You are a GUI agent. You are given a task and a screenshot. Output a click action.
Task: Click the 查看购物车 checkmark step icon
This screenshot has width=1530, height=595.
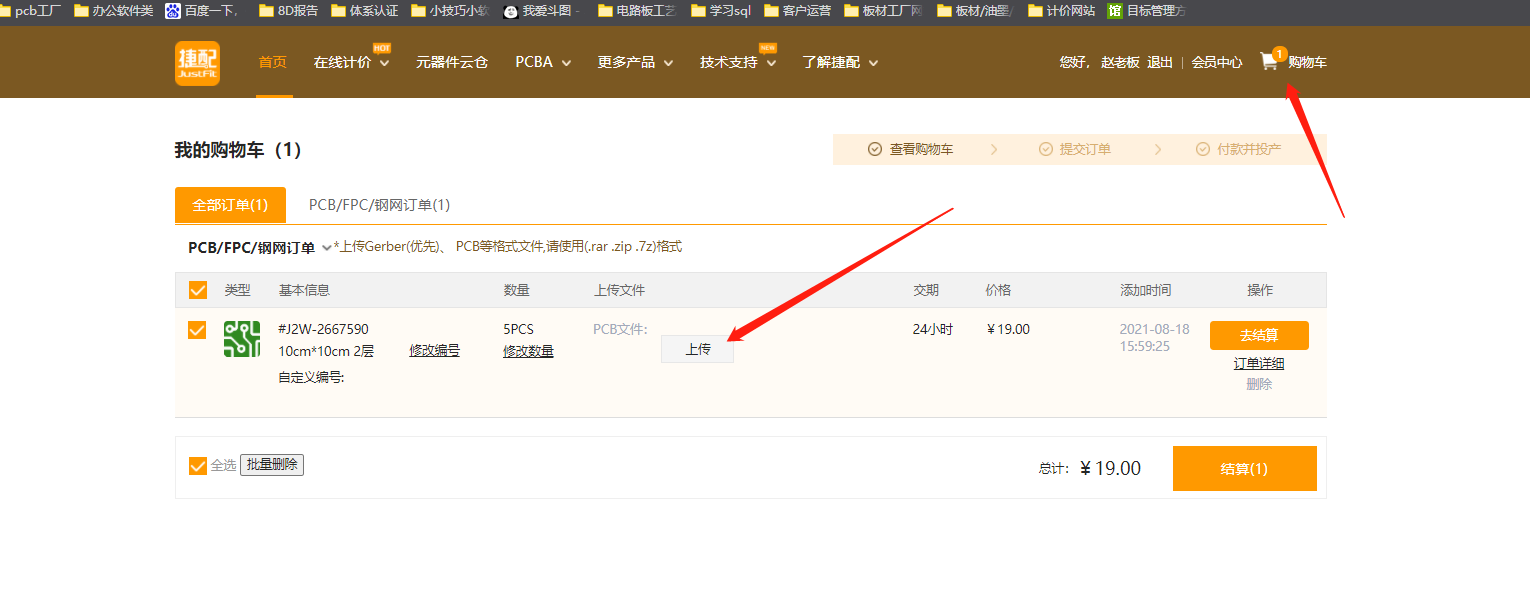point(874,148)
